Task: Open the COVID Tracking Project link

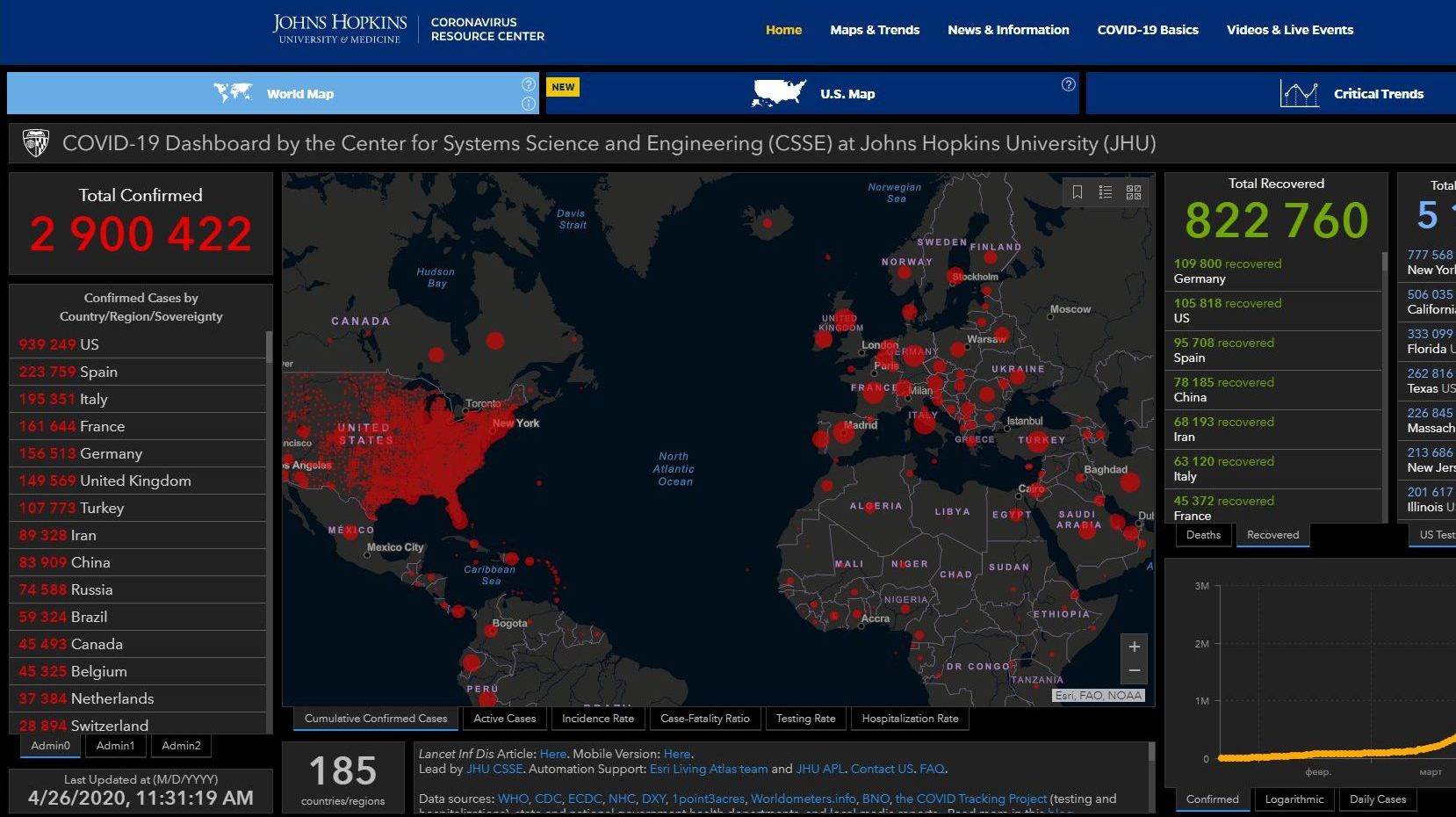Action: 971,799
